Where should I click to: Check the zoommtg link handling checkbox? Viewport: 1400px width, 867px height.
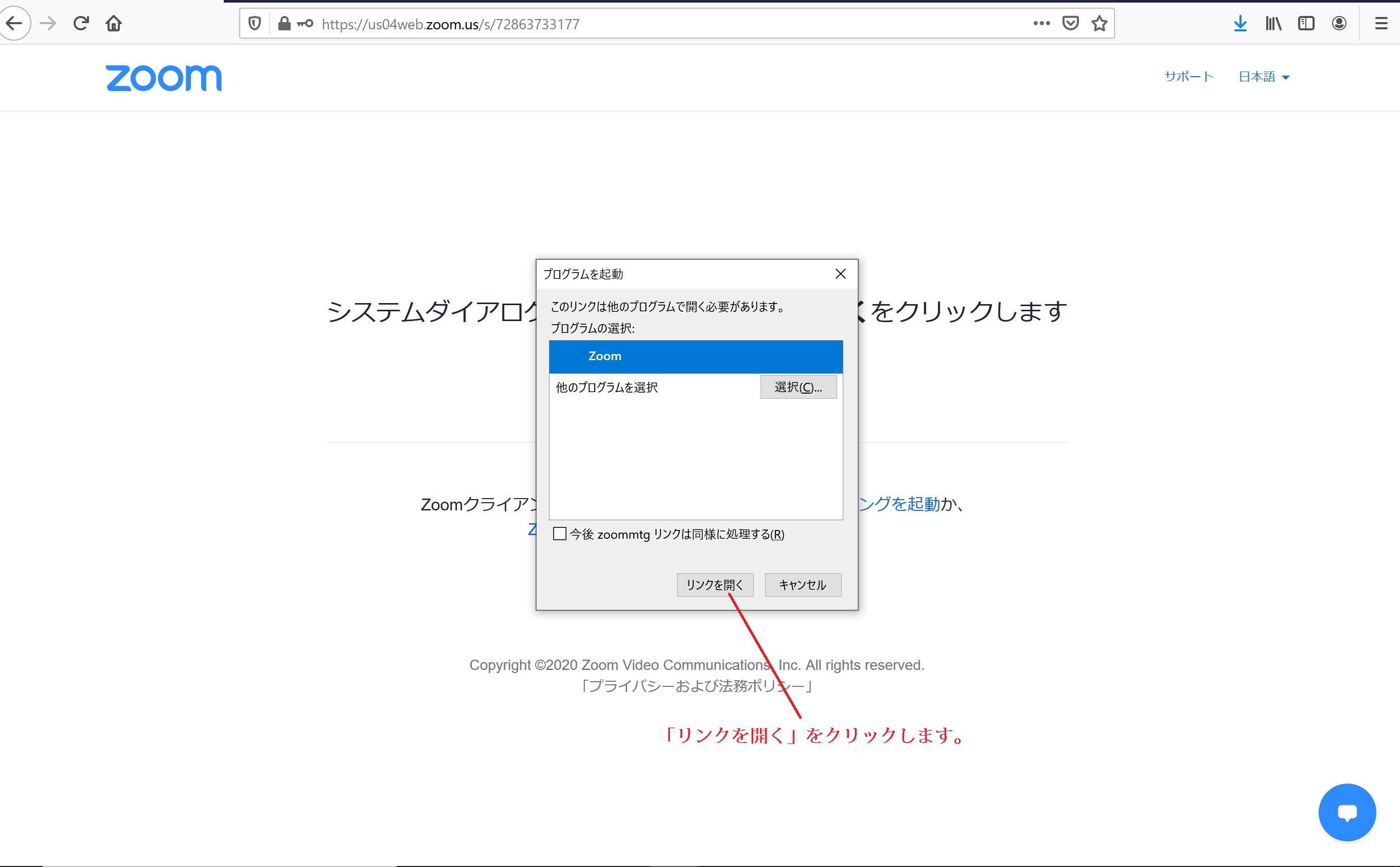tap(560, 534)
